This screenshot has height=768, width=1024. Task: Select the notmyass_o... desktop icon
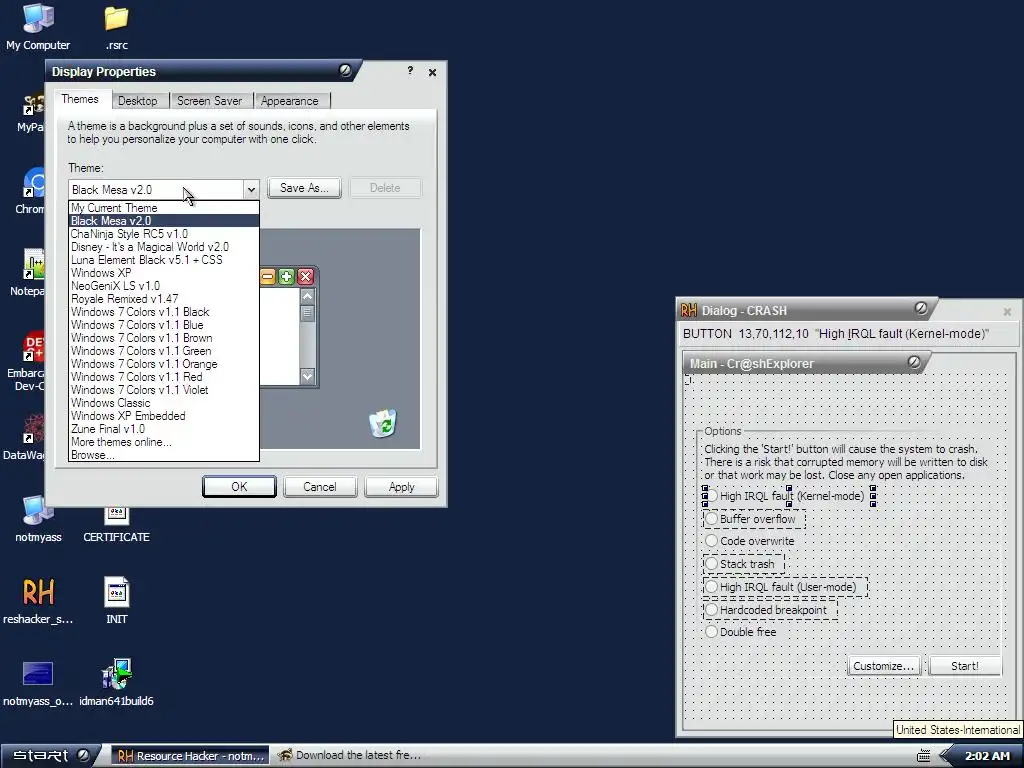[x=38, y=683]
